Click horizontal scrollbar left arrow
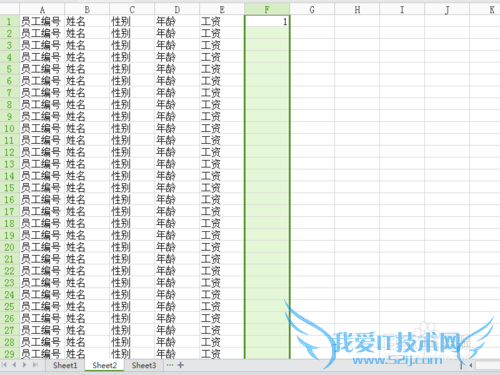The width and height of the screenshot is (500, 375). (471, 365)
